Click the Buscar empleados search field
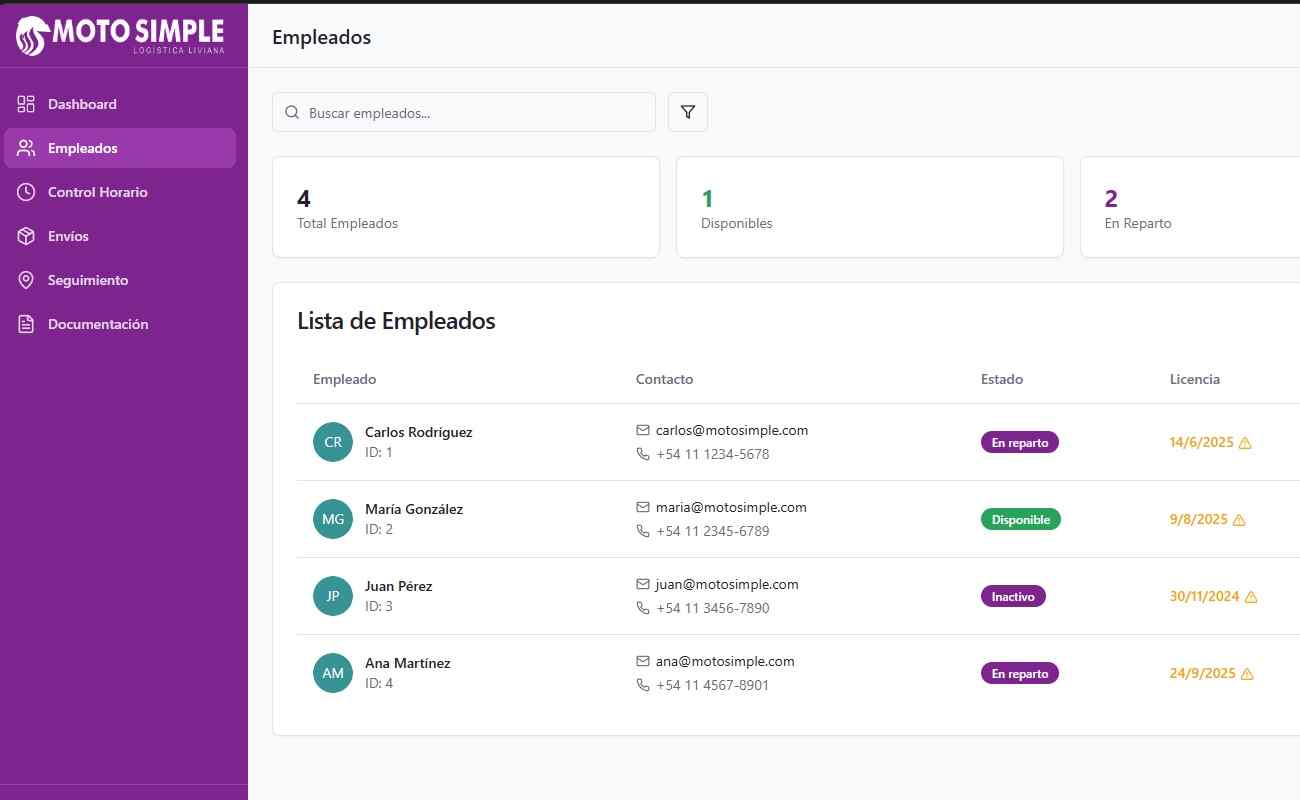Image resolution: width=1300 pixels, height=800 pixels. [464, 113]
